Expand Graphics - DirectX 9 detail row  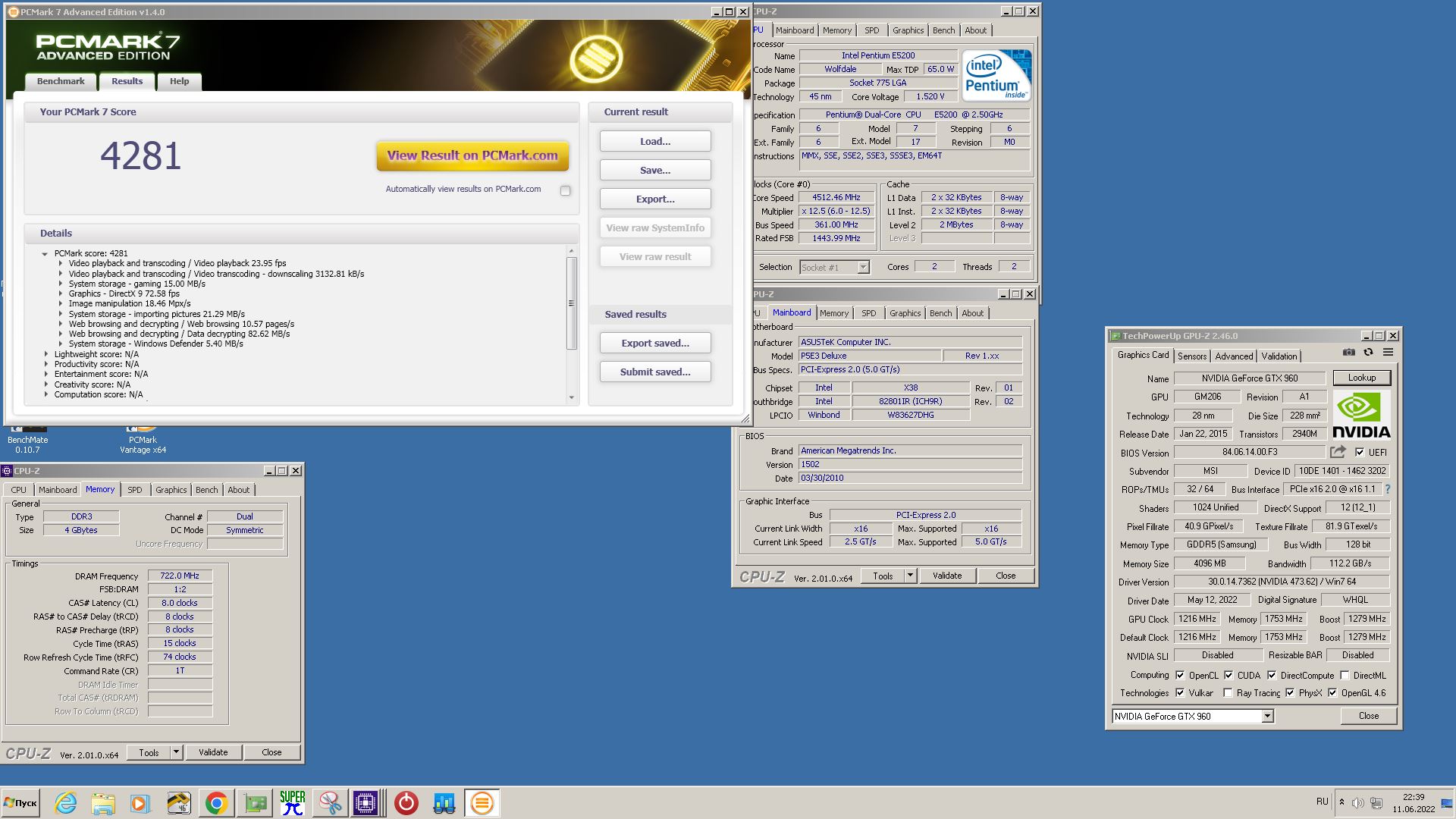(x=61, y=293)
